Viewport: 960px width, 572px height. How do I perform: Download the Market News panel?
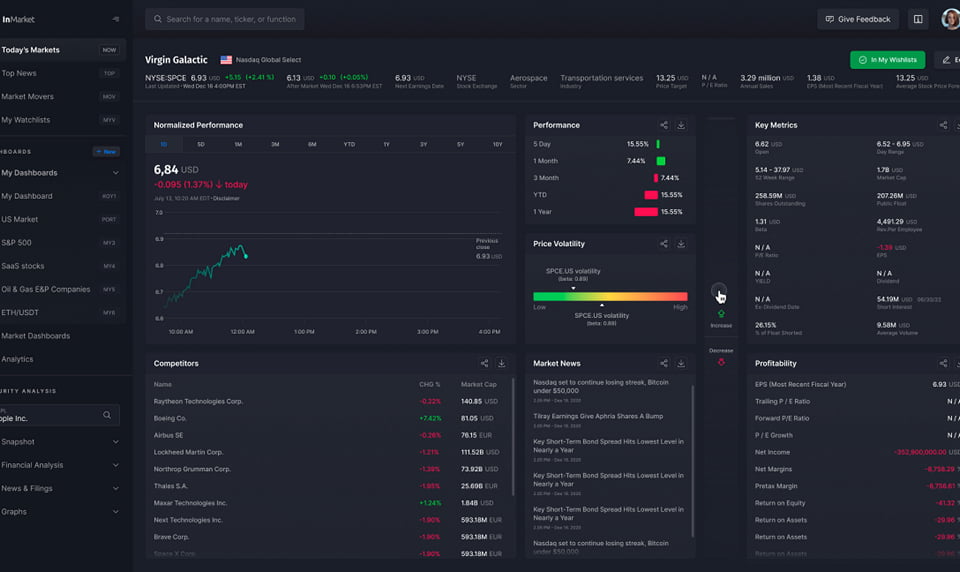681,363
